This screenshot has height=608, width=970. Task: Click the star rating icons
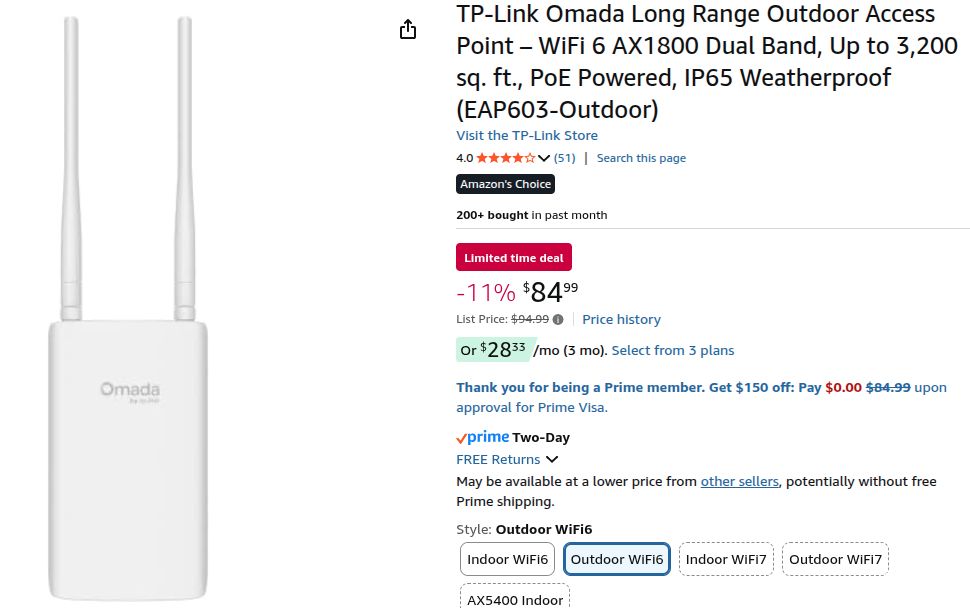click(505, 158)
